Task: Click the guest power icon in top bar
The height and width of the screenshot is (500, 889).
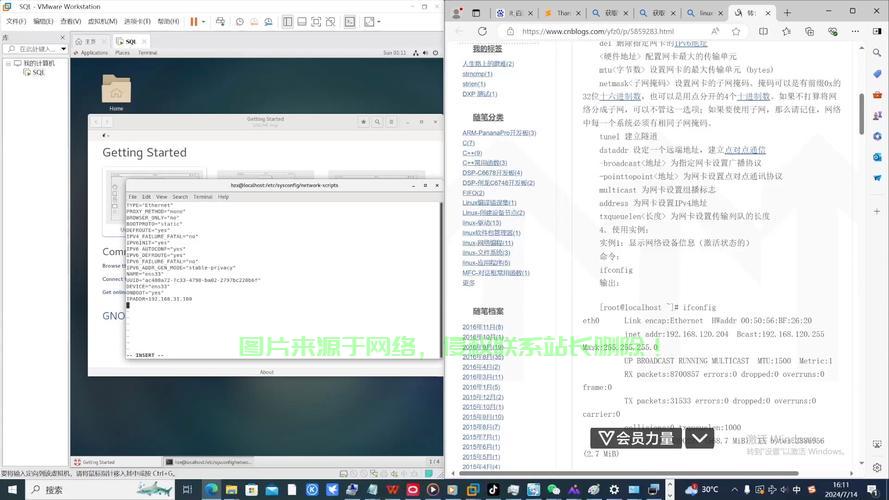Action: [435, 53]
